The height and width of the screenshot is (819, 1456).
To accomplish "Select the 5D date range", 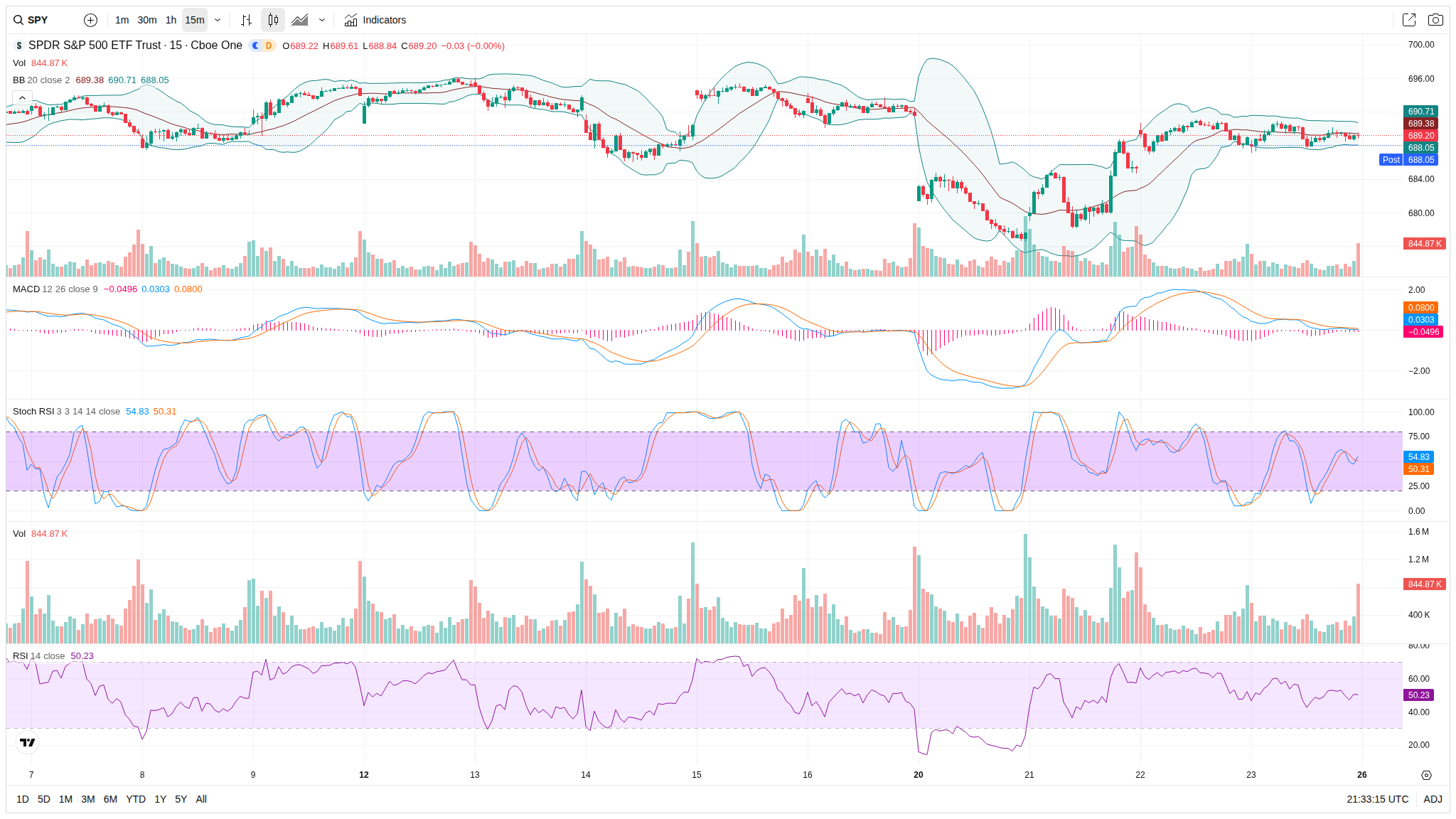I will (x=44, y=799).
